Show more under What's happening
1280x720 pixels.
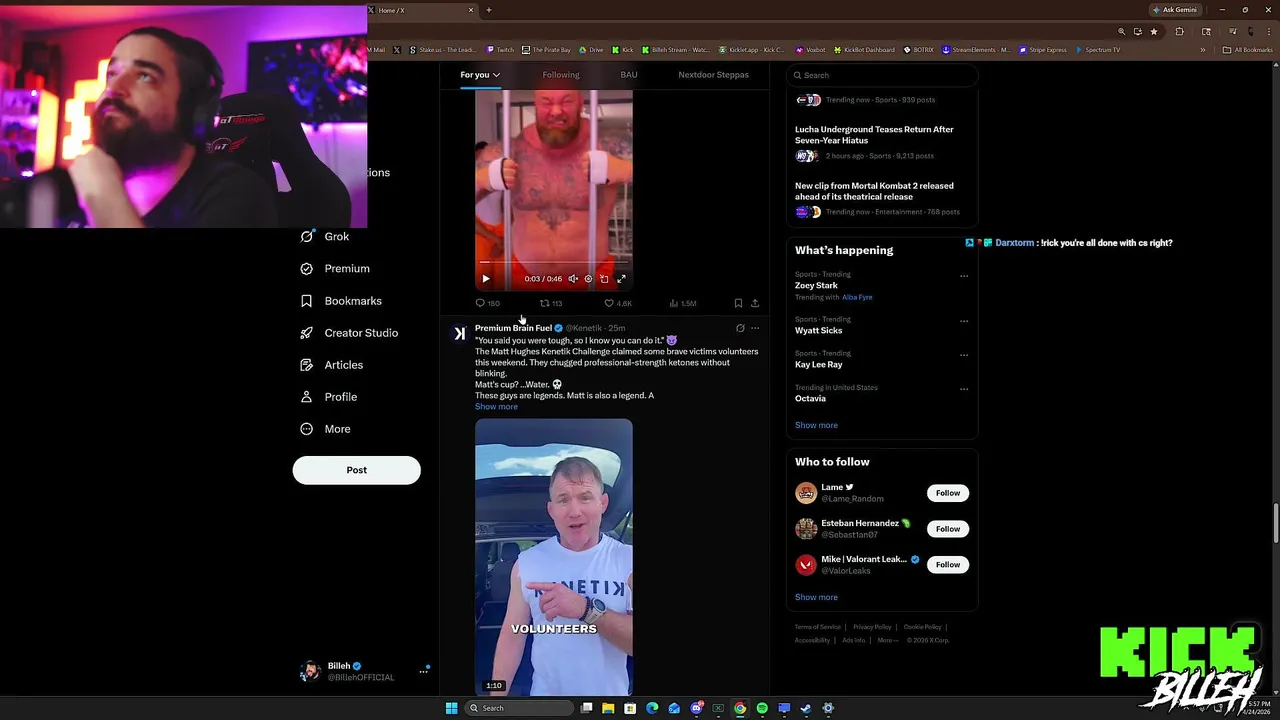(x=816, y=425)
